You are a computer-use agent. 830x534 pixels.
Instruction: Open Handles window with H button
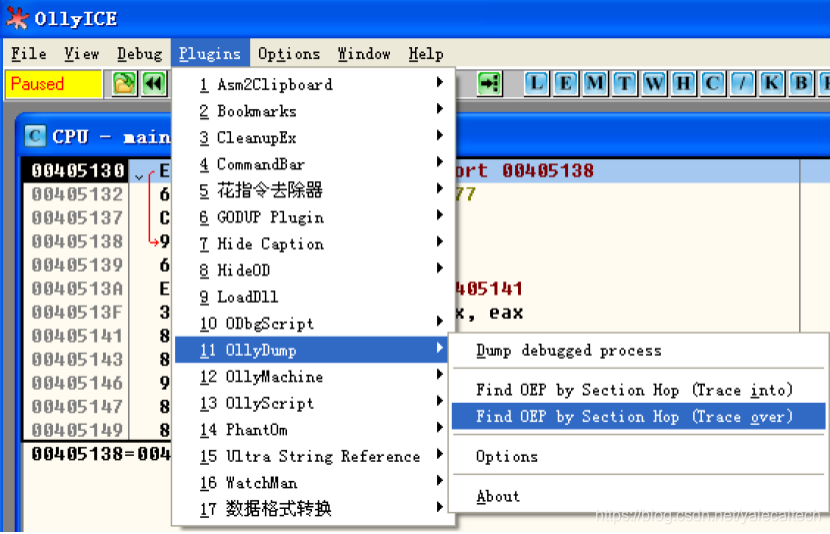[x=684, y=84]
